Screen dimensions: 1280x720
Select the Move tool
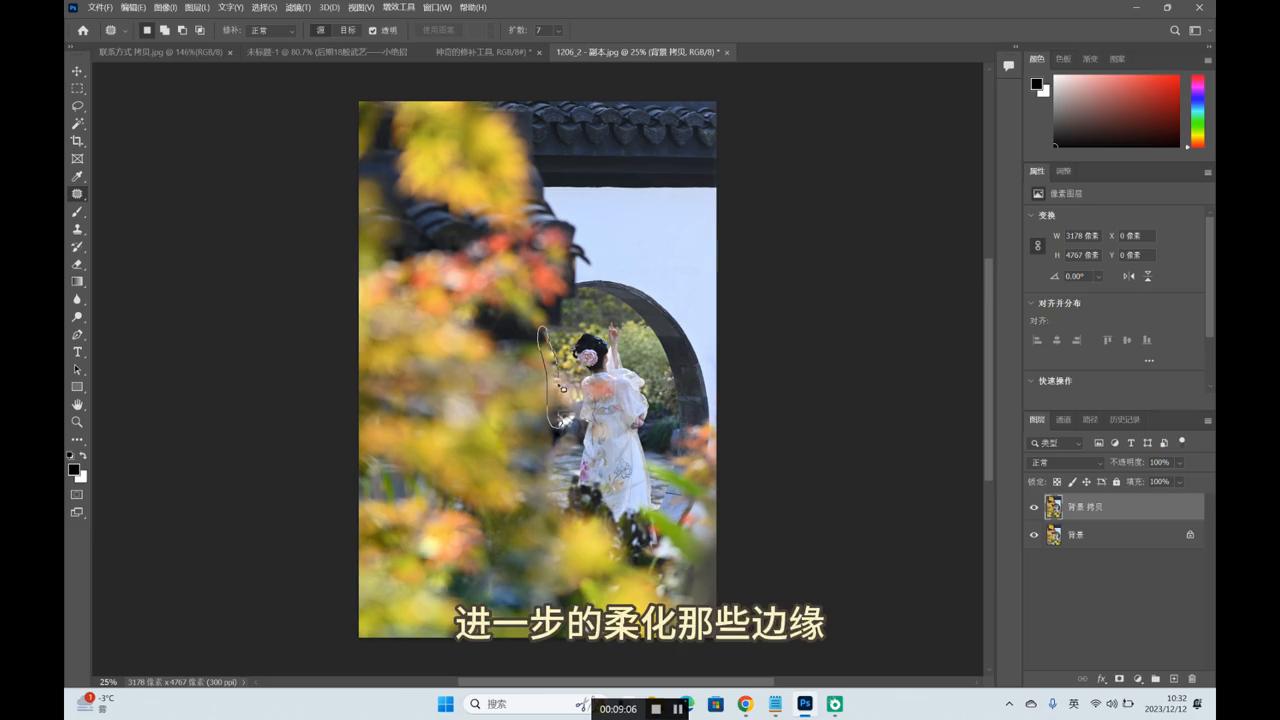77,71
